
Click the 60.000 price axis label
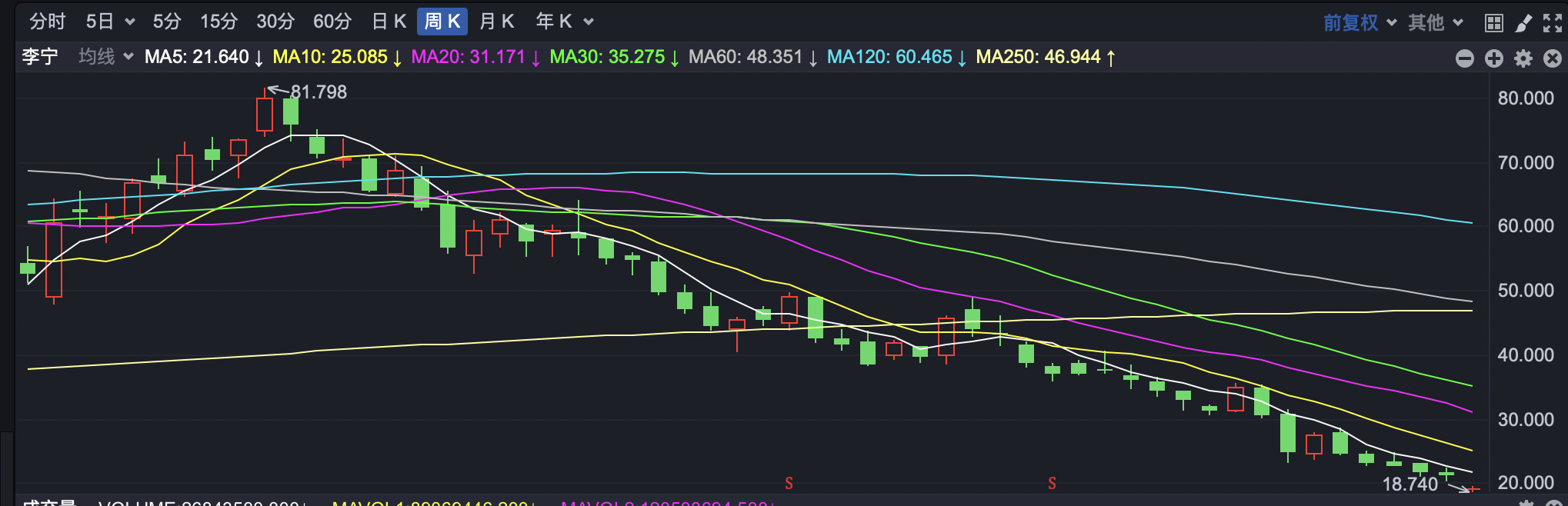point(1526,226)
